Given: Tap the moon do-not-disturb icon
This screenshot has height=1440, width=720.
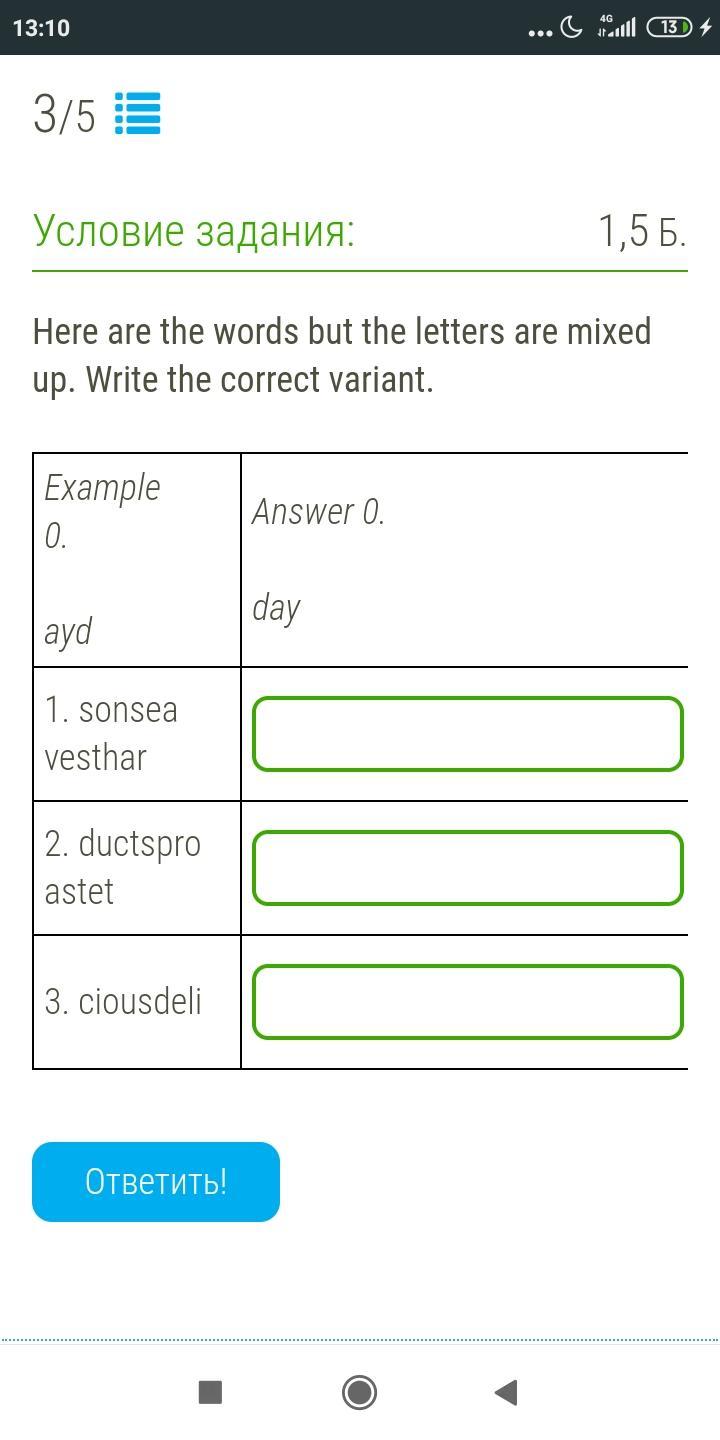Looking at the screenshot, I should coord(572,28).
